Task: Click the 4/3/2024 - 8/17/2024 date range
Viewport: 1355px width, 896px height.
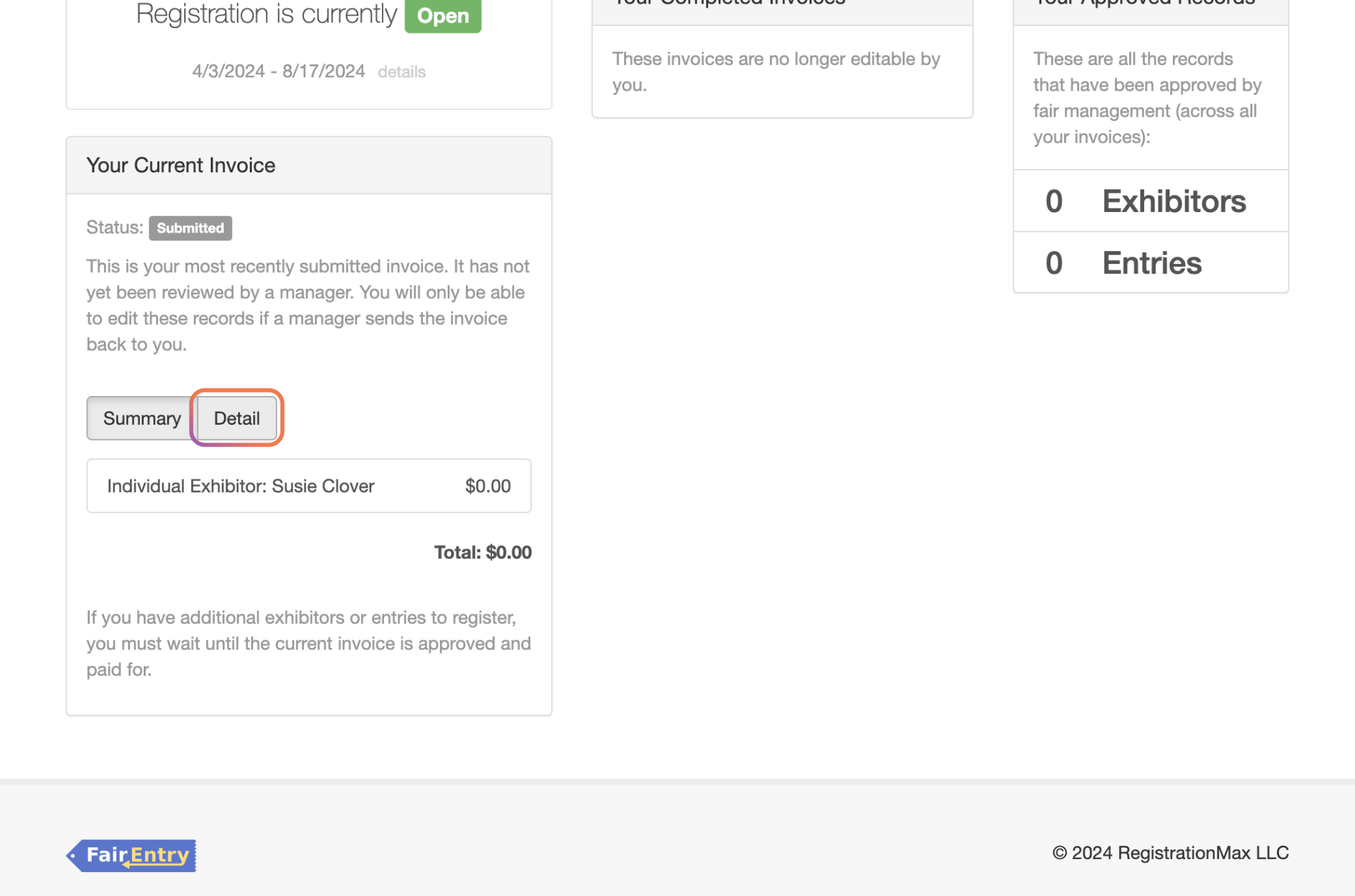Action: tap(279, 71)
